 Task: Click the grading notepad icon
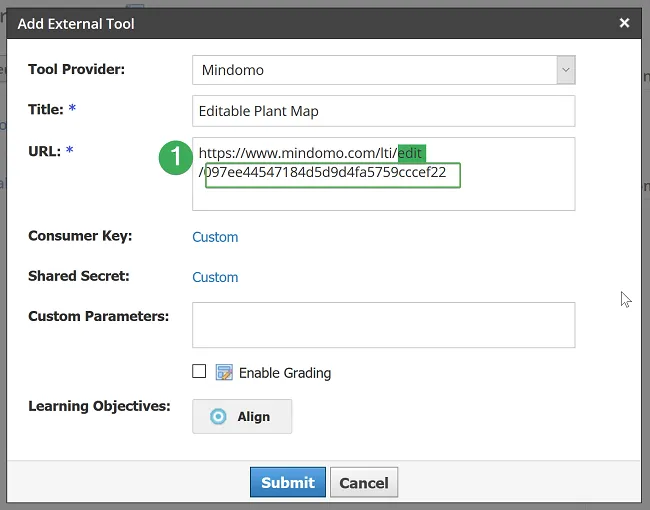pos(224,373)
